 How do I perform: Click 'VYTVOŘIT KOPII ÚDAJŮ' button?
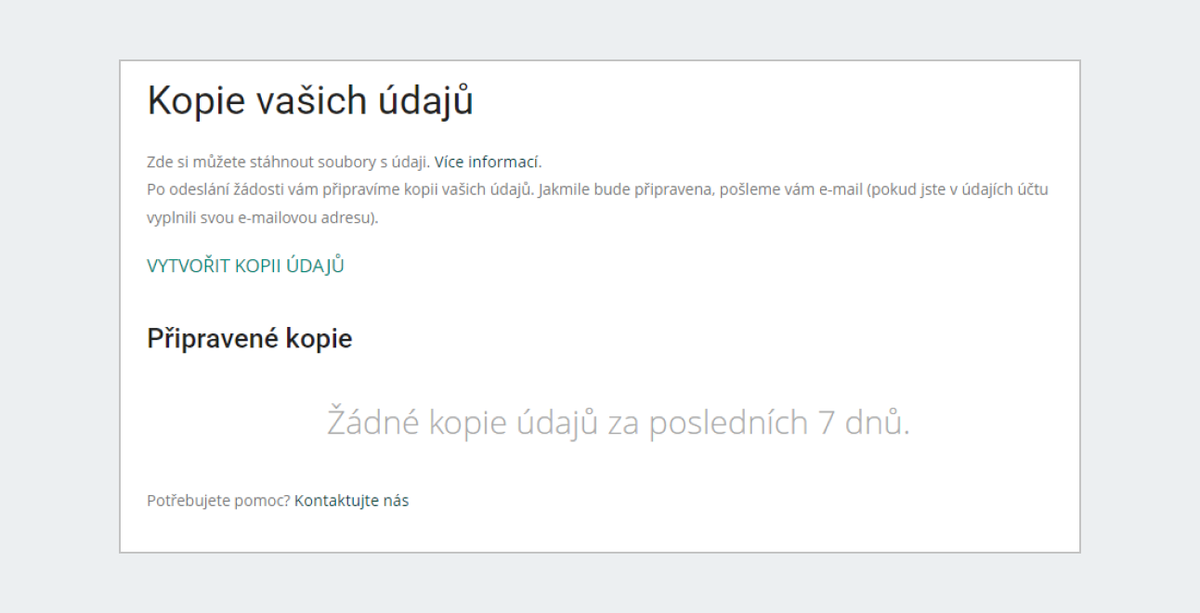click(246, 265)
